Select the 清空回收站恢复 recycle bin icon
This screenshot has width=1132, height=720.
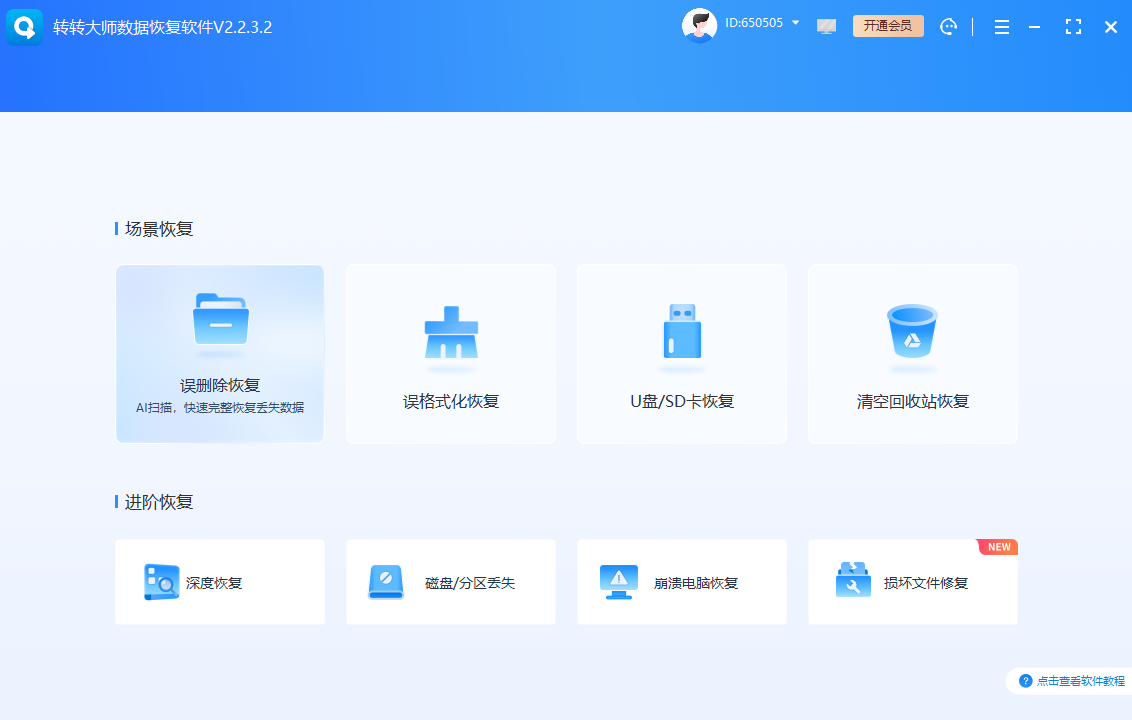(912, 330)
